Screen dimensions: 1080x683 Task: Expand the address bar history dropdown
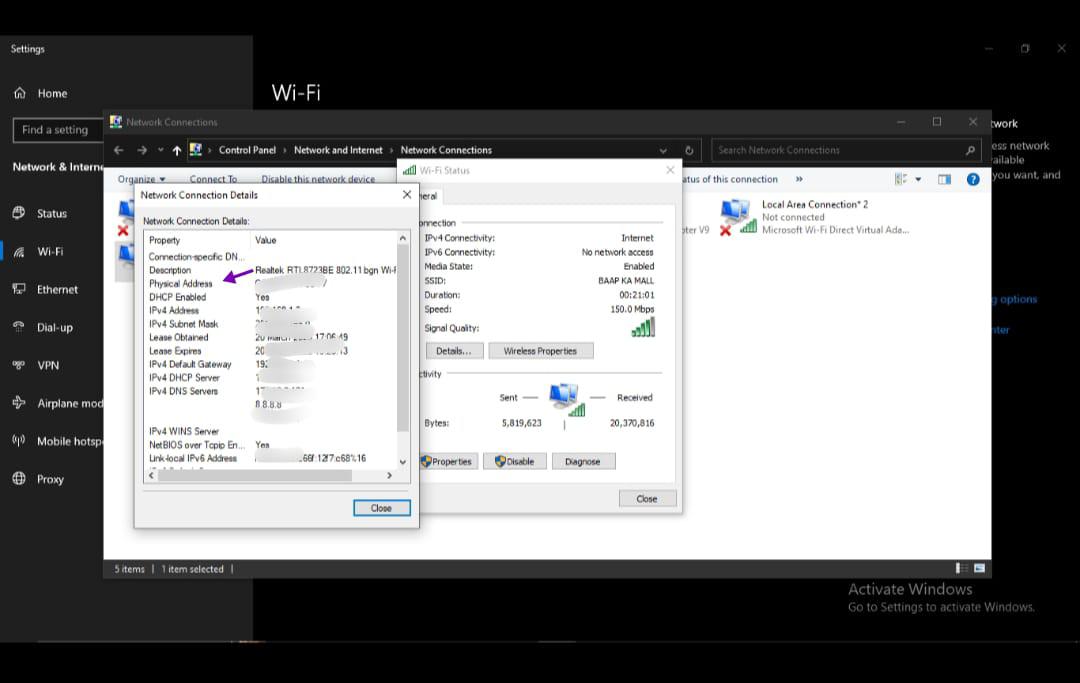pyautogui.click(x=663, y=150)
